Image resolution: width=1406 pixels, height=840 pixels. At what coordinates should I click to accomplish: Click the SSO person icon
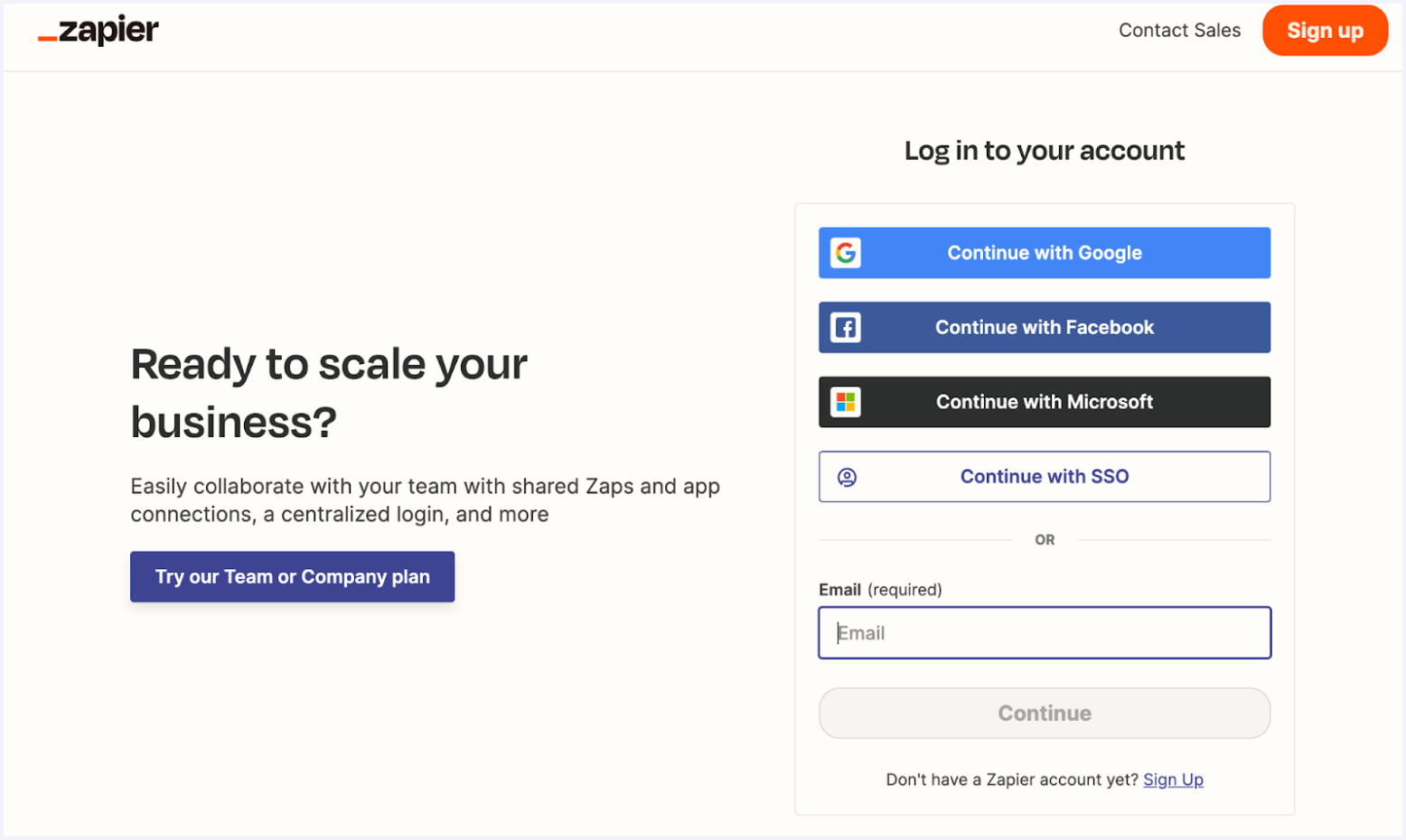pos(845,476)
